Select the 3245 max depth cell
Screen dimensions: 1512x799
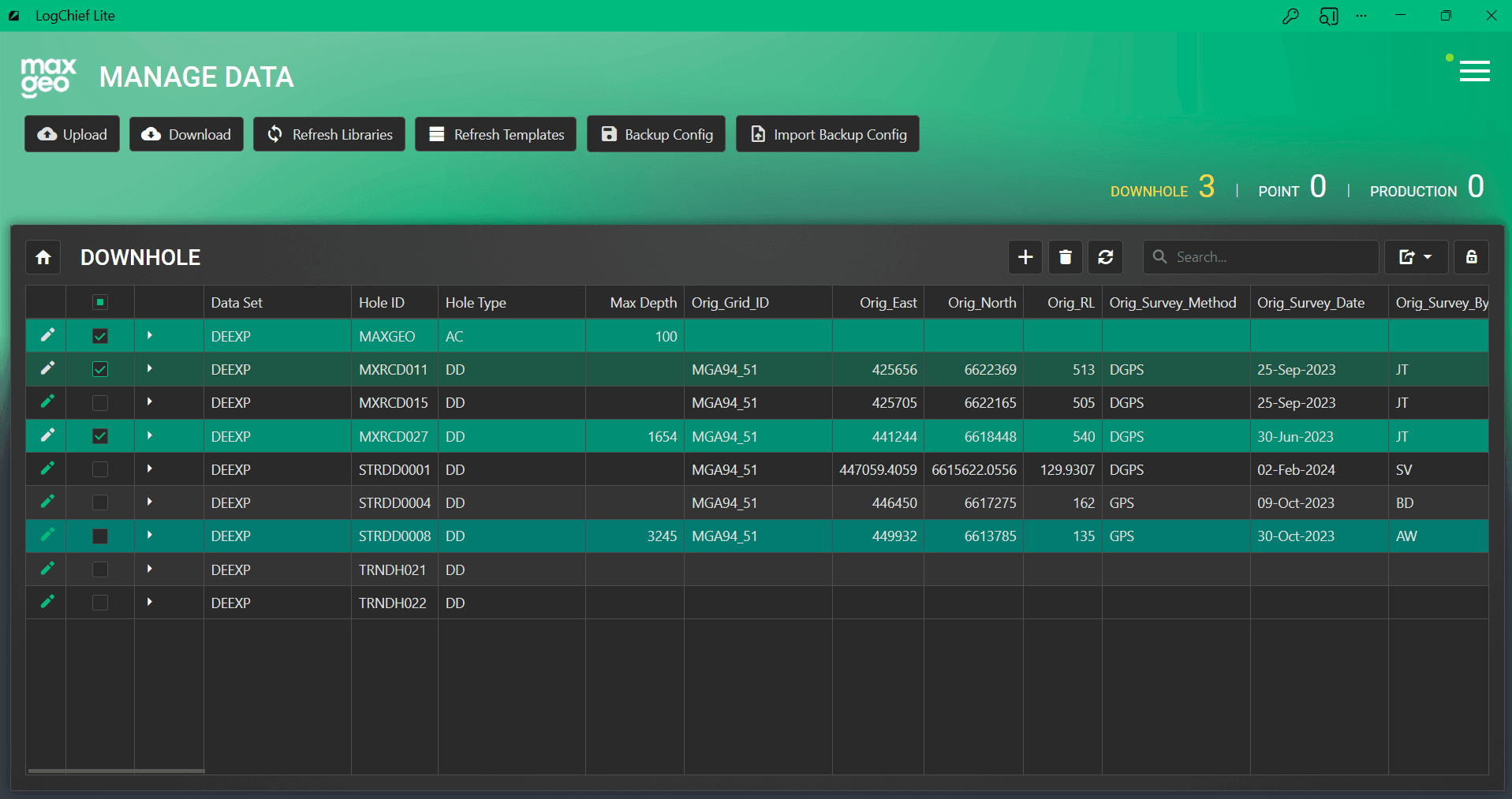coord(635,536)
